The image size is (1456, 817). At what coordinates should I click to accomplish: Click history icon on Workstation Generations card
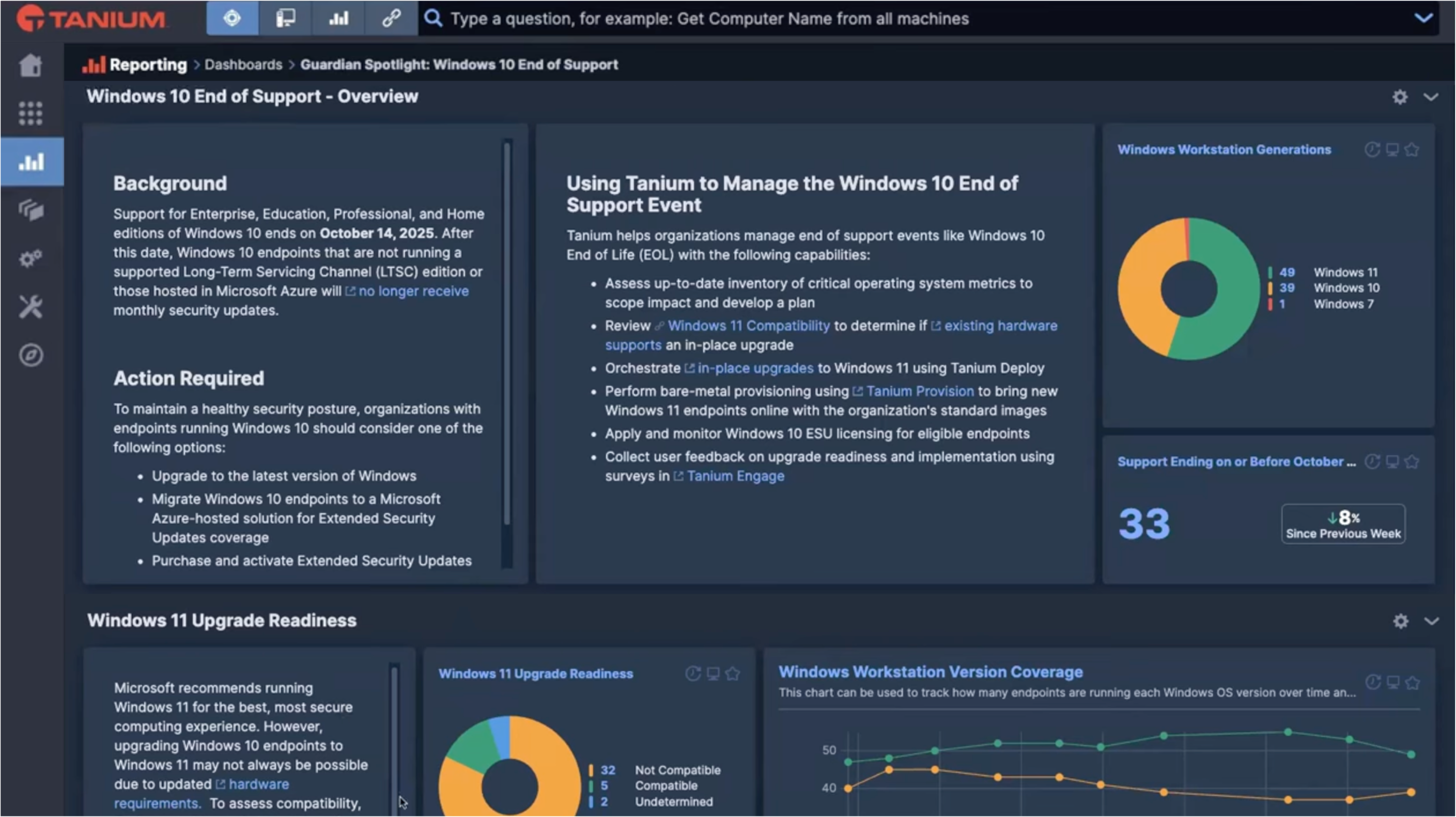click(1372, 150)
